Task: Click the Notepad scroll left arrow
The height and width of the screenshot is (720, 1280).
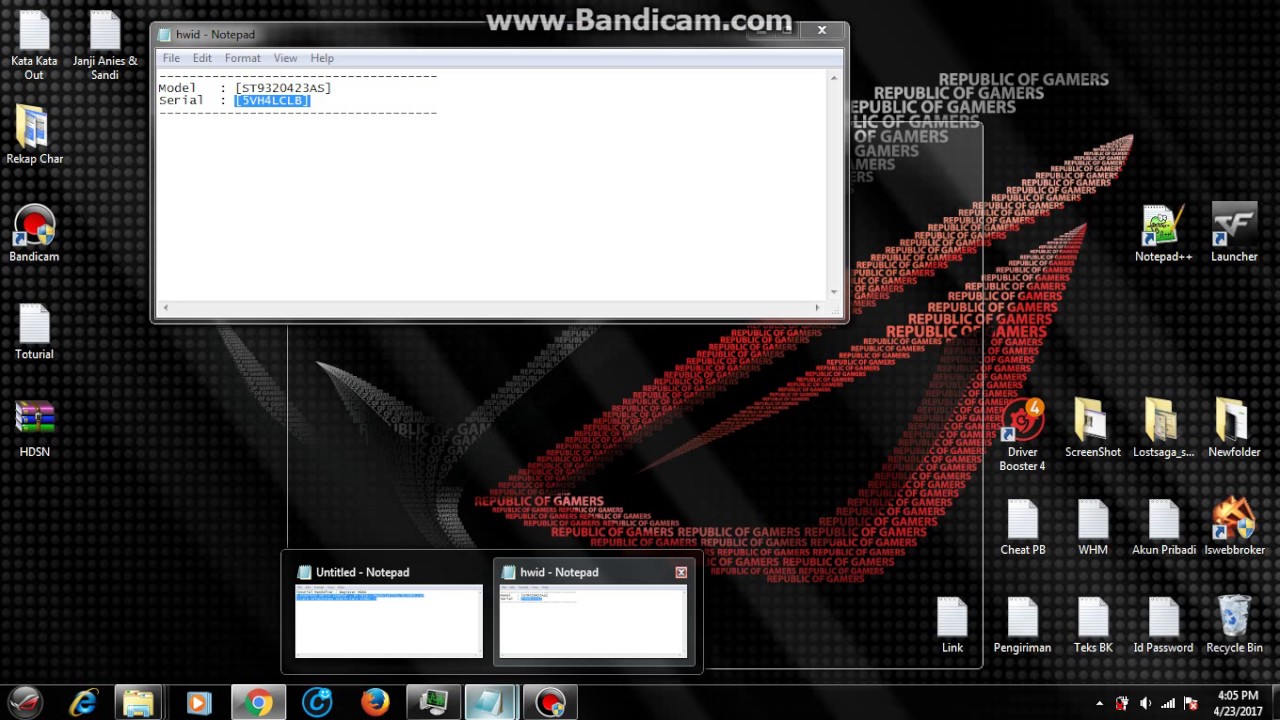Action: pyautogui.click(x=164, y=308)
